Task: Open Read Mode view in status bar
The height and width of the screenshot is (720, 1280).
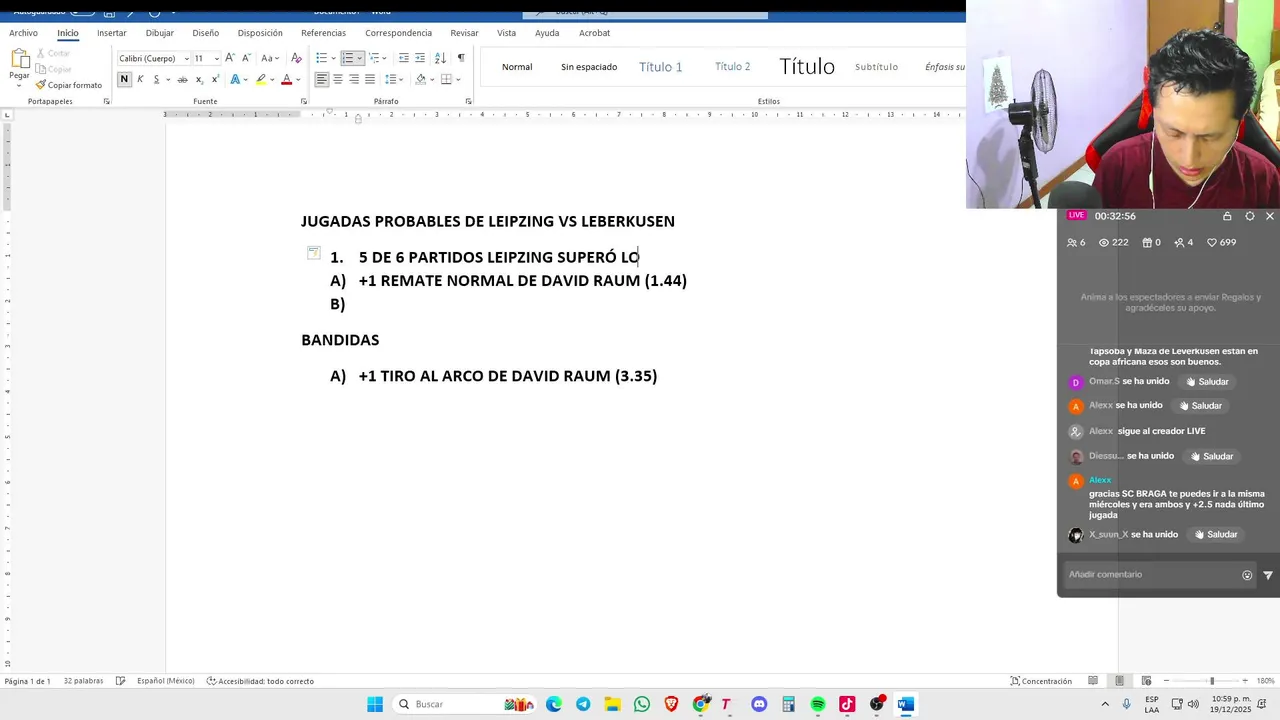Action: (1093, 681)
